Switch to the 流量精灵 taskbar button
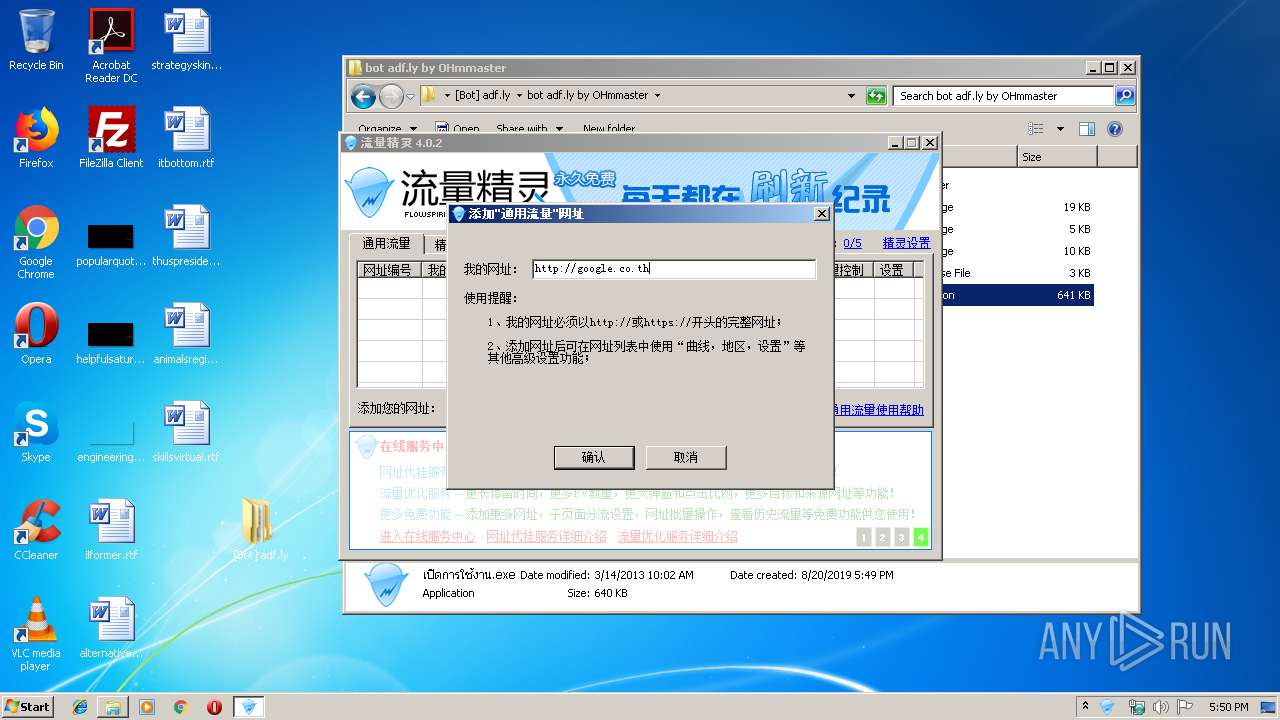This screenshot has height=720, width=1280. coord(249,707)
